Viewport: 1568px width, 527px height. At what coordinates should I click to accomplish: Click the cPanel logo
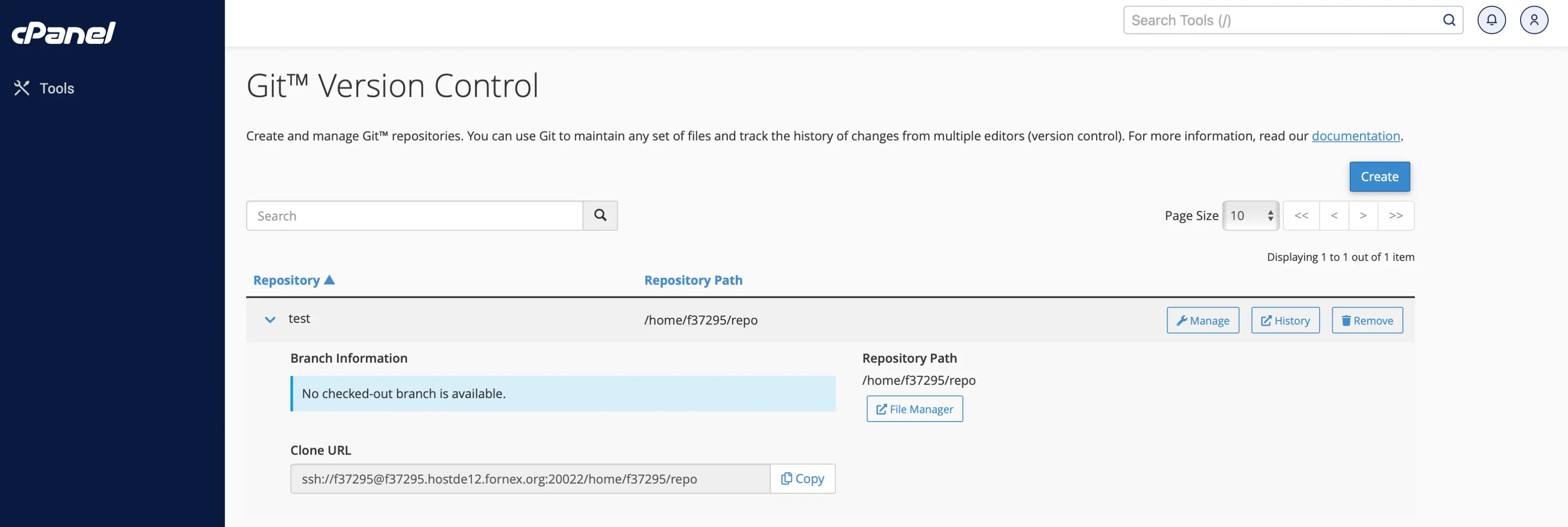63,32
